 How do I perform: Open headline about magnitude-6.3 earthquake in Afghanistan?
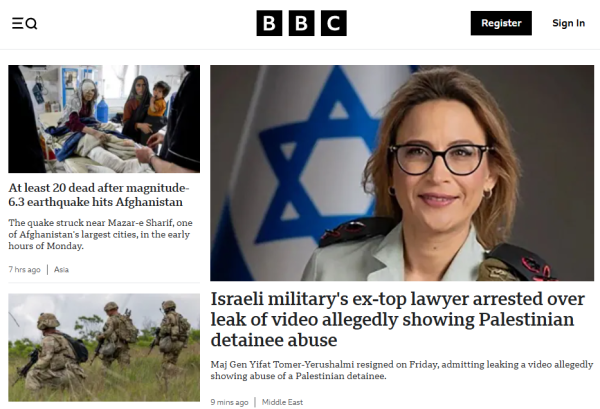tap(99, 195)
